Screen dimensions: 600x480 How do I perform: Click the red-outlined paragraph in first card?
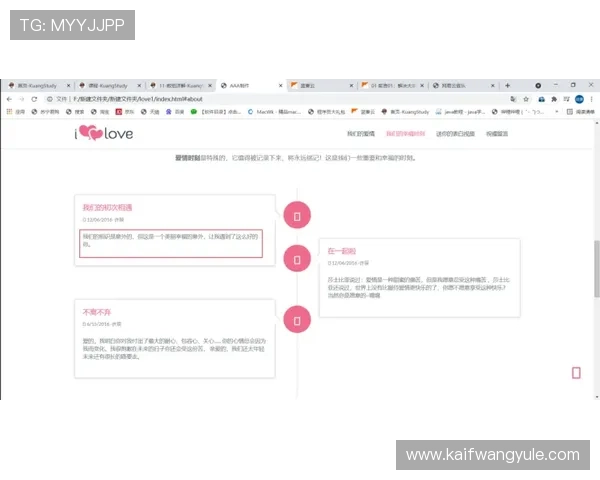coord(171,243)
